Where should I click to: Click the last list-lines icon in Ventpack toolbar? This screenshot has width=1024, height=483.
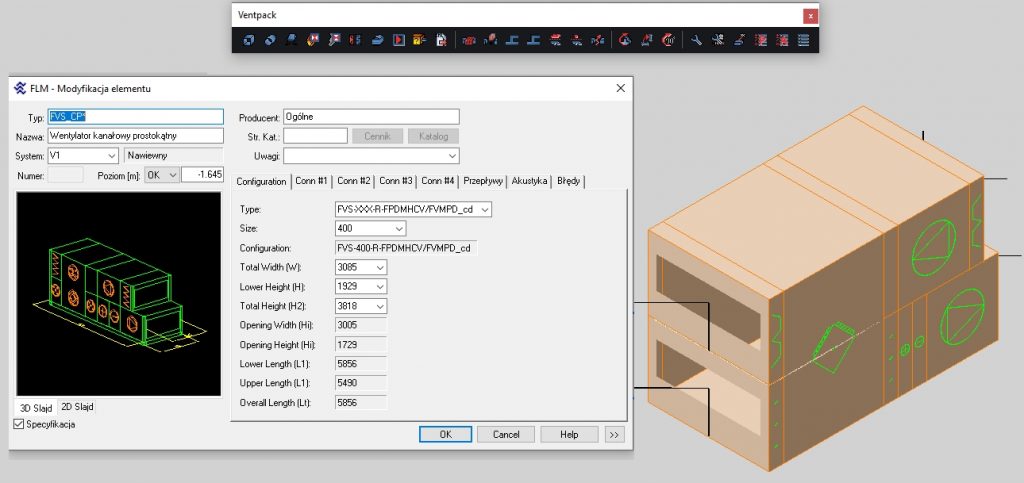803,41
